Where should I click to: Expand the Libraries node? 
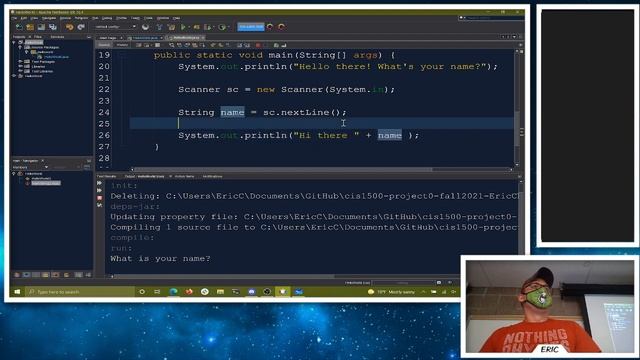click(20, 66)
